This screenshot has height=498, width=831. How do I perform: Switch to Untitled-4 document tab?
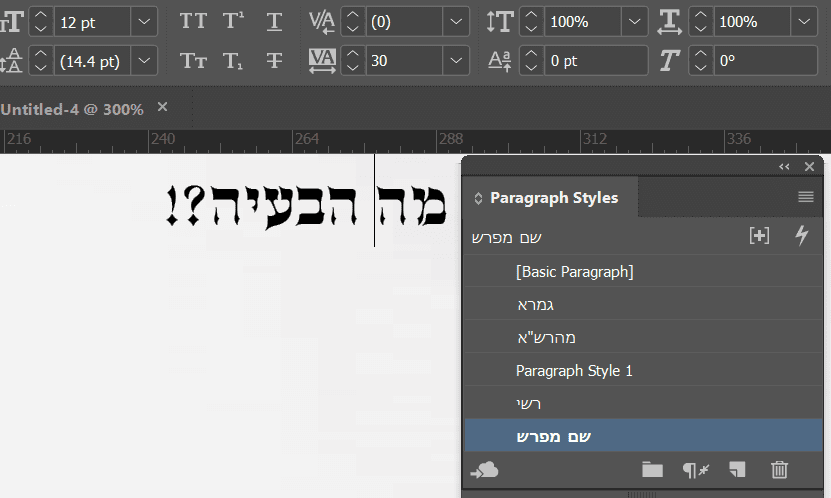click(x=72, y=108)
